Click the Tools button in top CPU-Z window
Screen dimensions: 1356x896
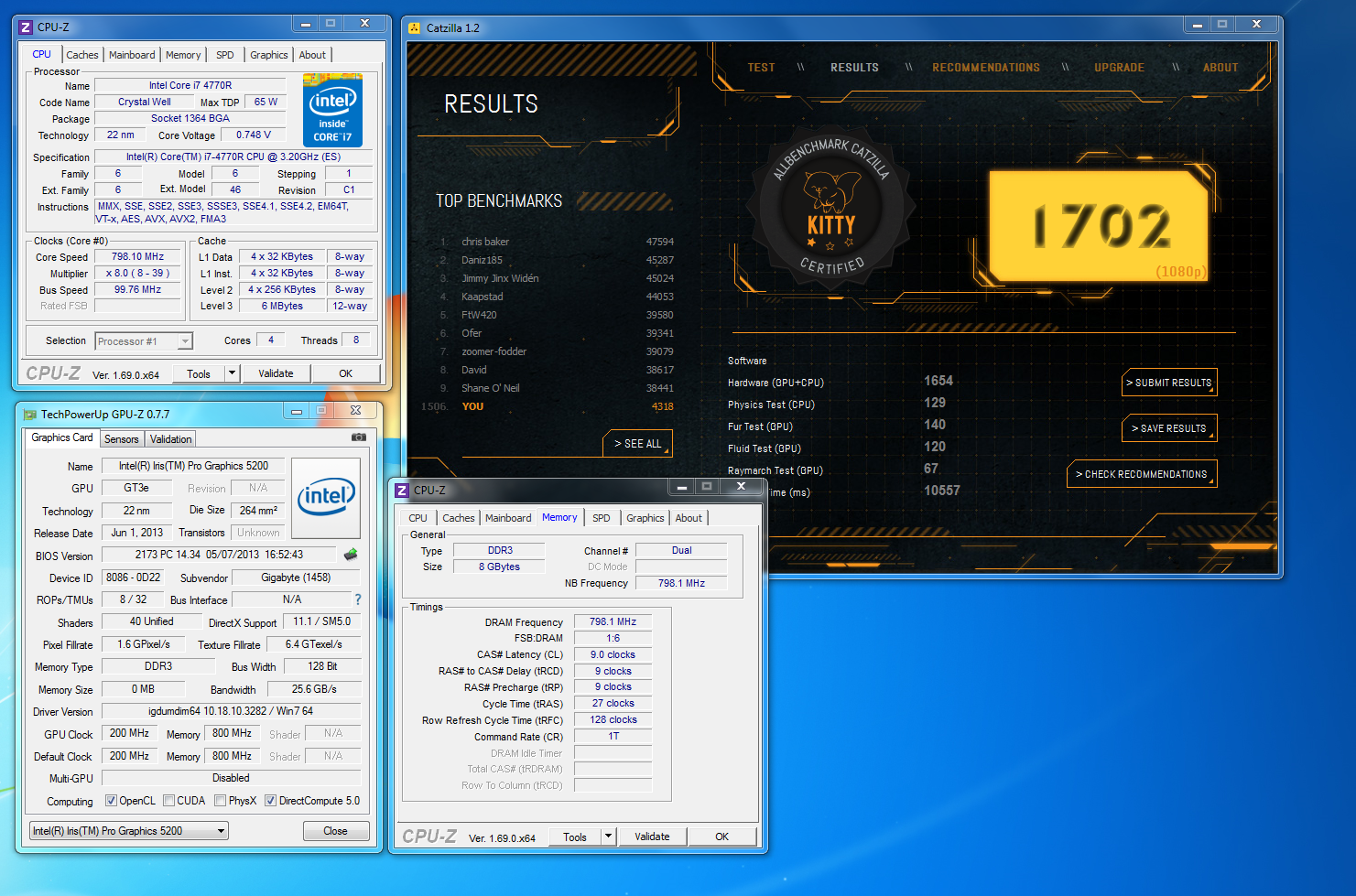(199, 373)
